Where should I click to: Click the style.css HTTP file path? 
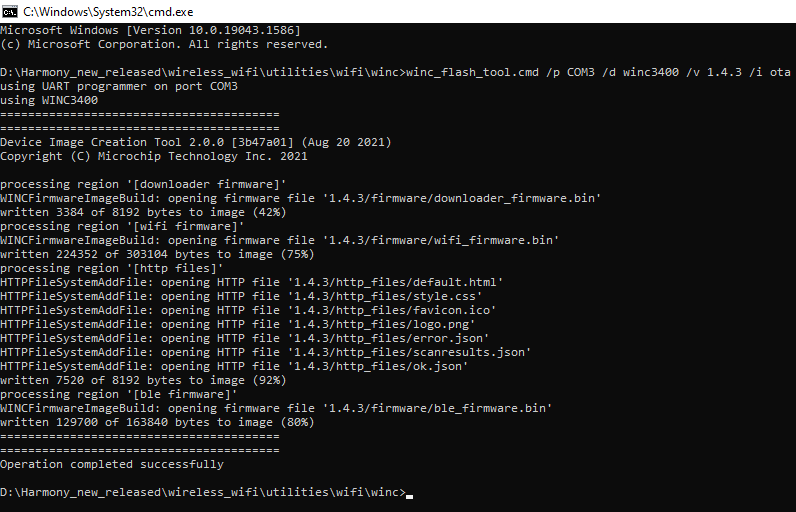point(384,296)
